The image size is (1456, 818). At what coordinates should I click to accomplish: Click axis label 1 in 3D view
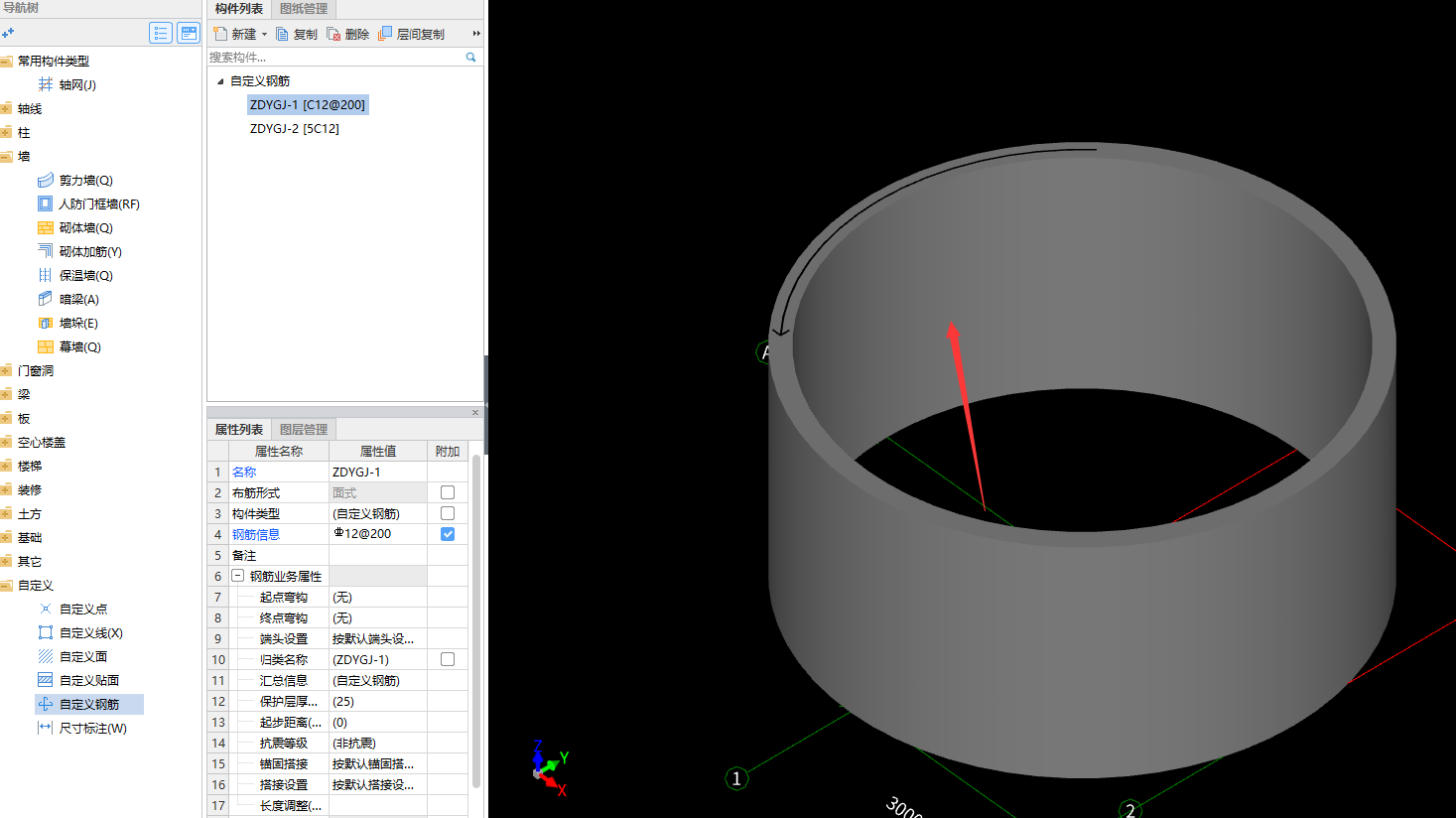[x=736, y=778]
